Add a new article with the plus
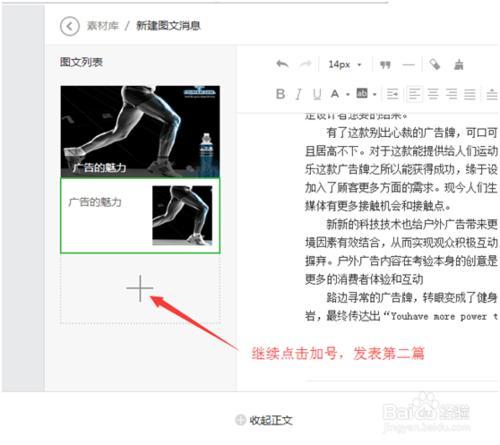 click(x=140, y=288)
